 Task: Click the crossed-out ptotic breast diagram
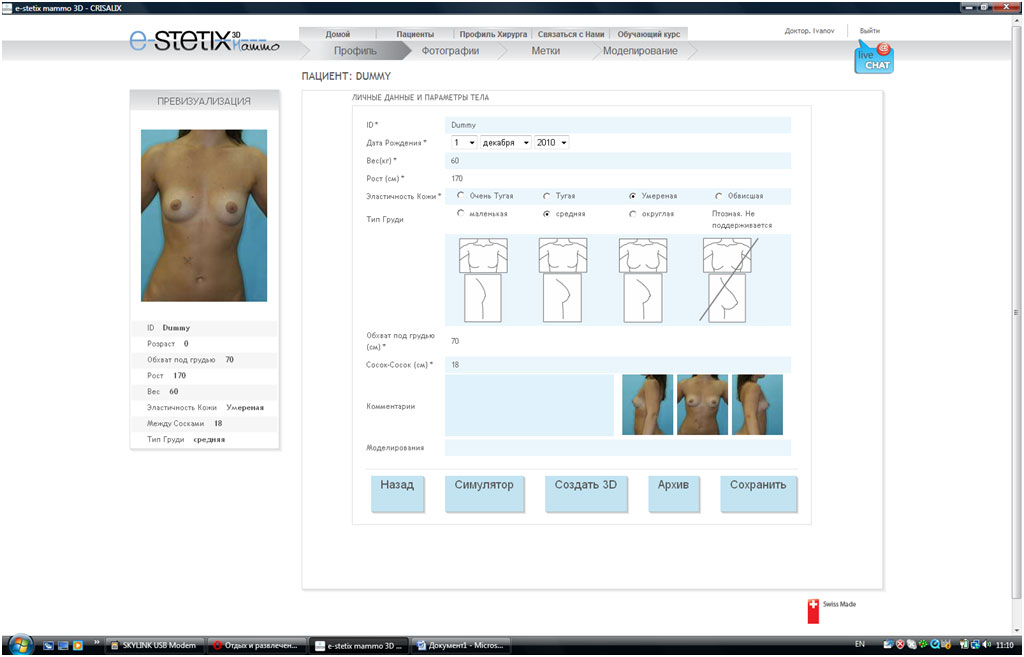727,280
